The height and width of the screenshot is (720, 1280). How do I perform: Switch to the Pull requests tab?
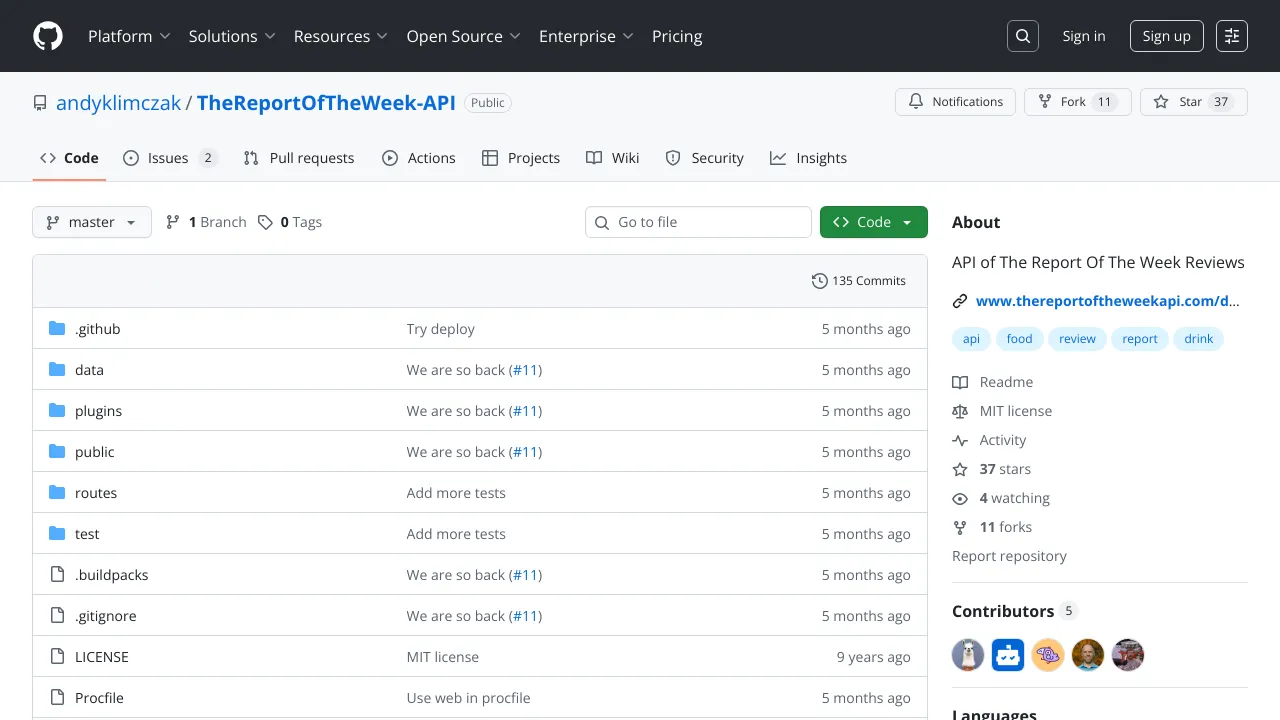[299, 158]
